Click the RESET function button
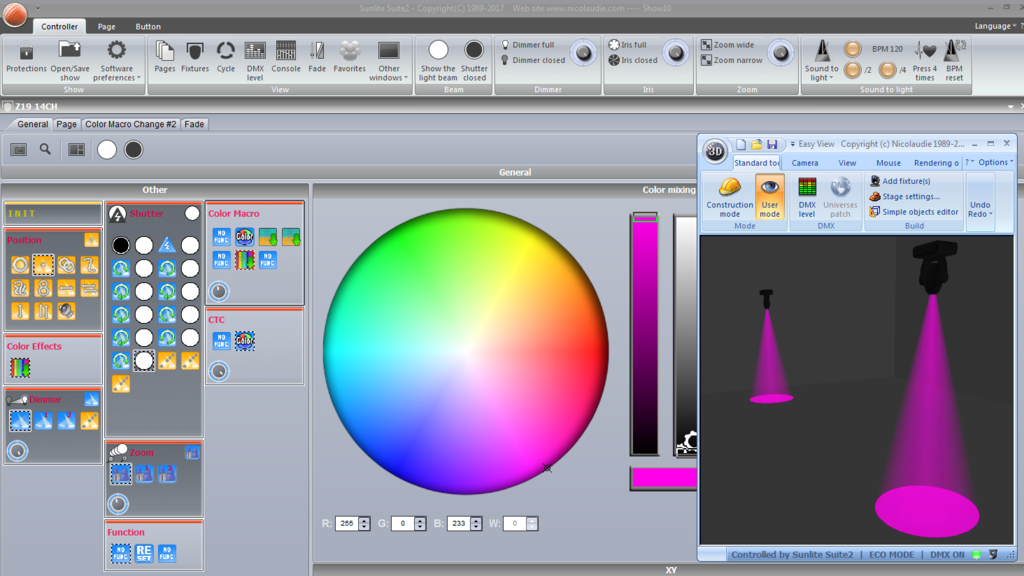 (144, 553)
